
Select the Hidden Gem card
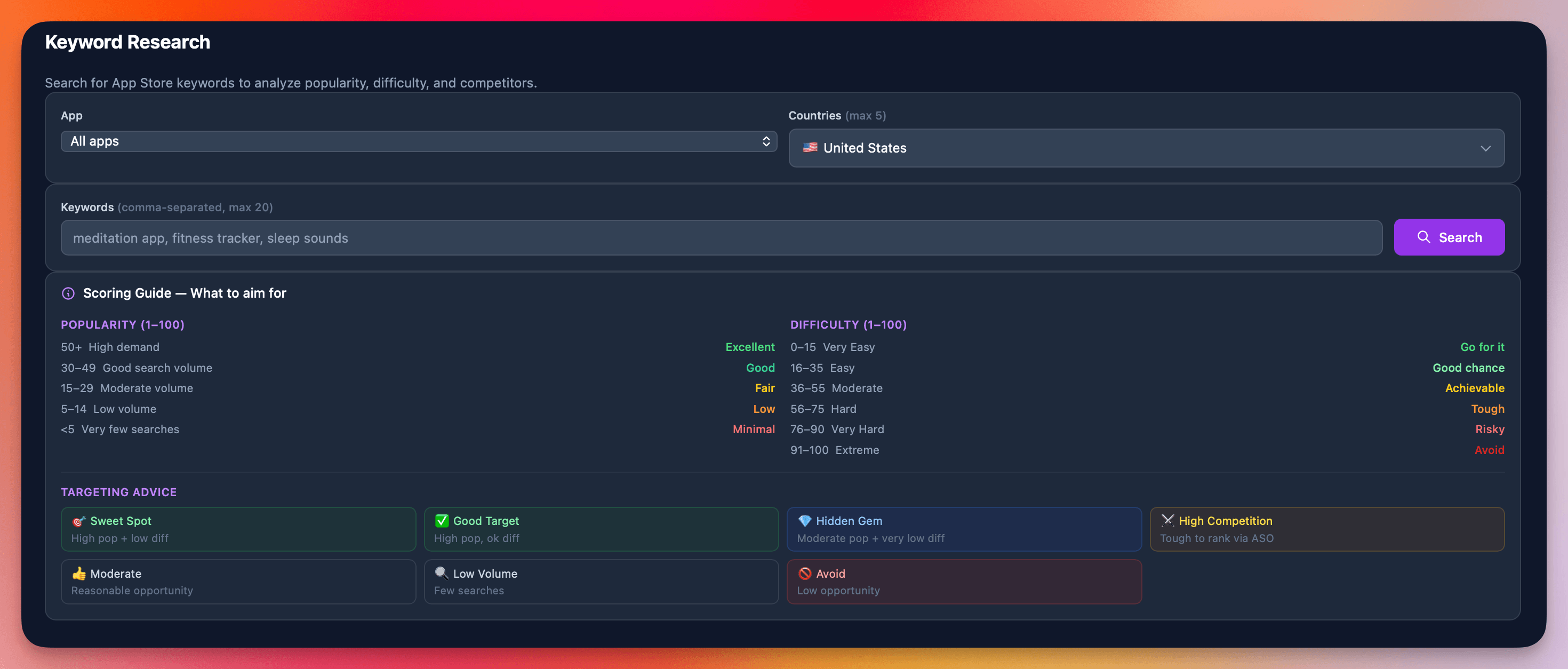tap(964, 529)
